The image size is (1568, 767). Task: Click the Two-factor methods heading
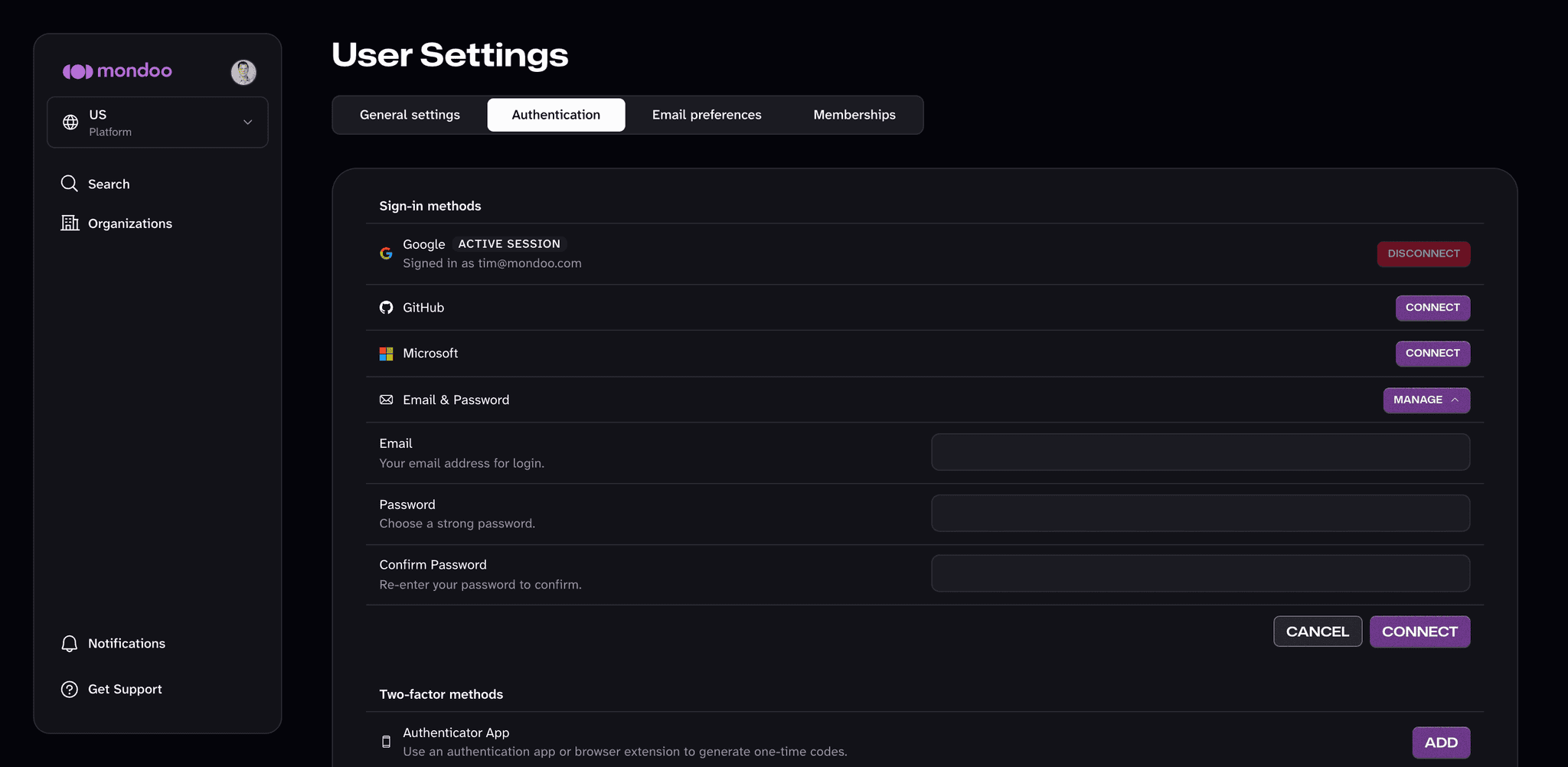click(441, 694)
